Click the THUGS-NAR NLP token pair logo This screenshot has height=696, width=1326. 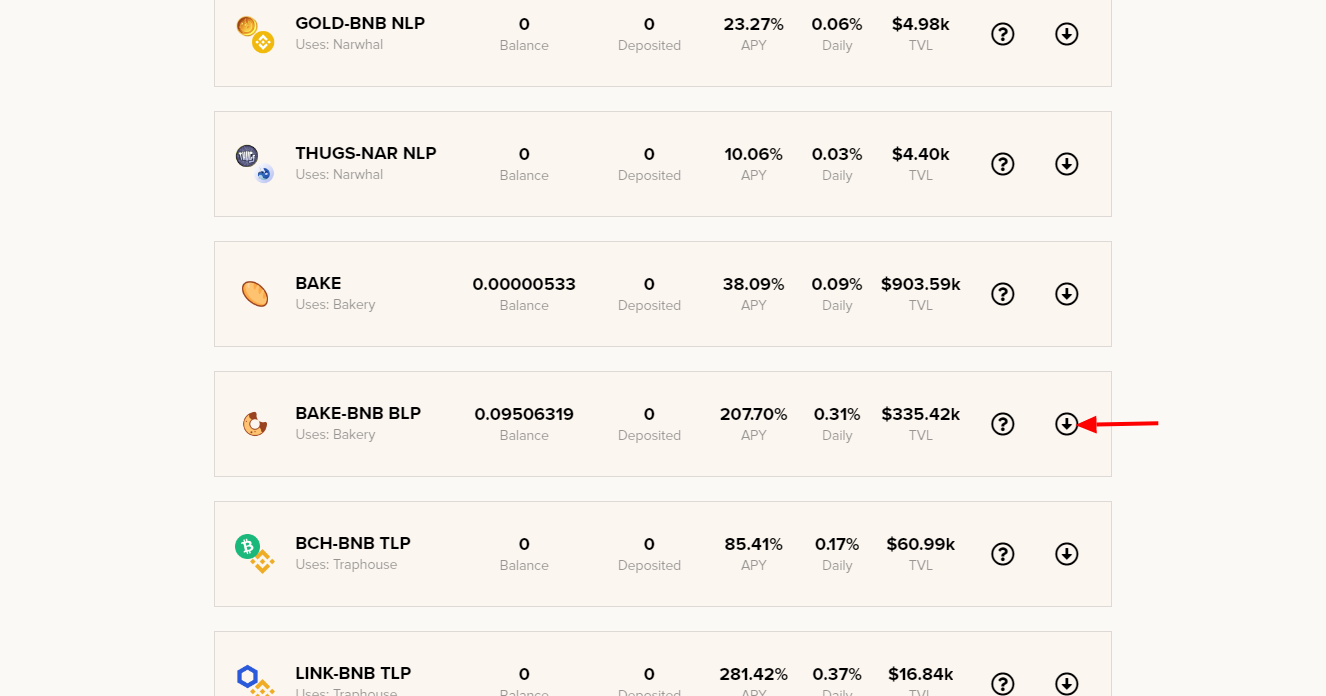[x=254, y=164]
